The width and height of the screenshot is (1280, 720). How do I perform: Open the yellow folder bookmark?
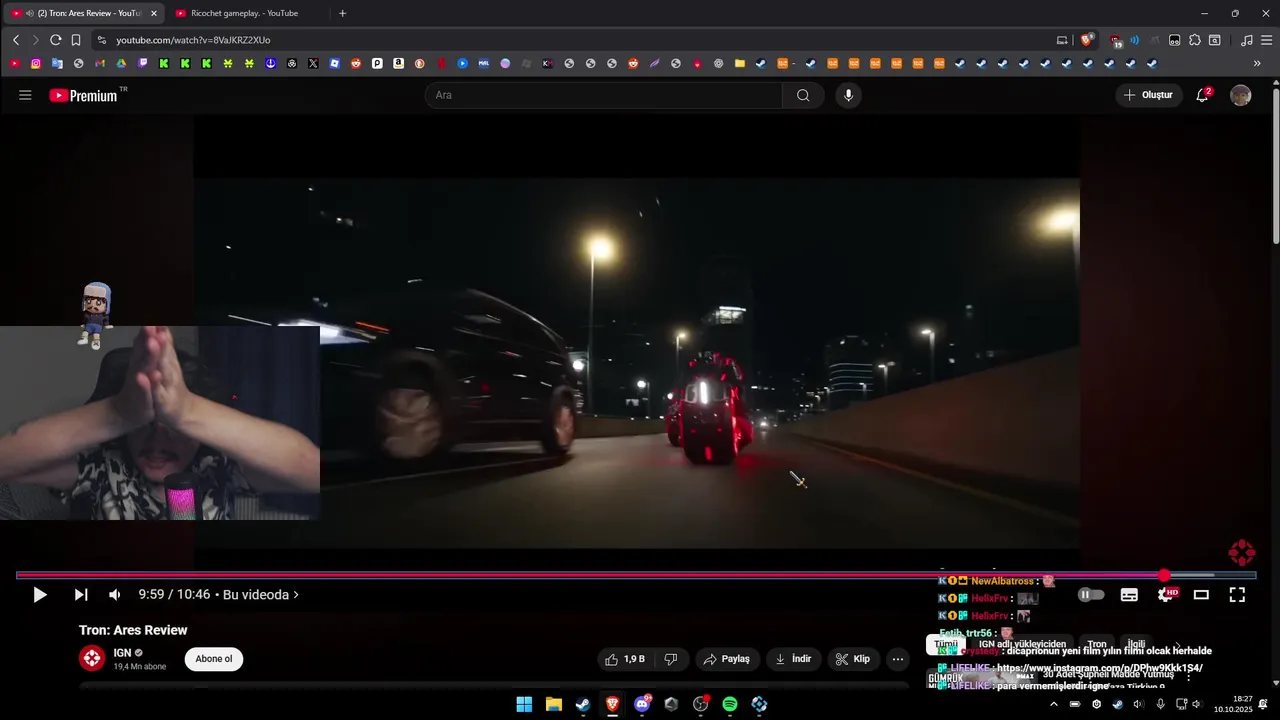740,63
